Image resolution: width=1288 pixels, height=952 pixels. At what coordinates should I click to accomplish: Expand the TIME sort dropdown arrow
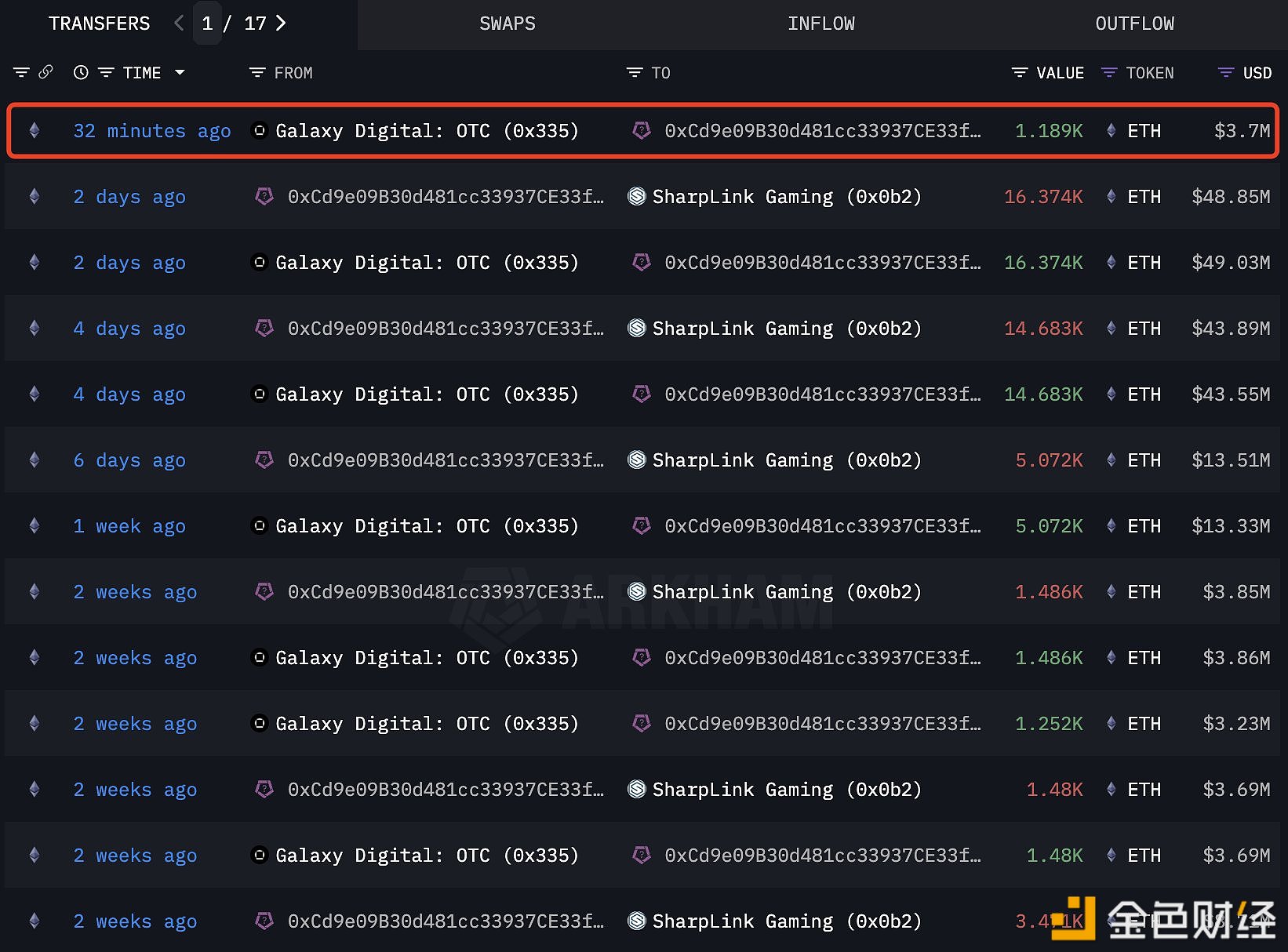(180, 73)
